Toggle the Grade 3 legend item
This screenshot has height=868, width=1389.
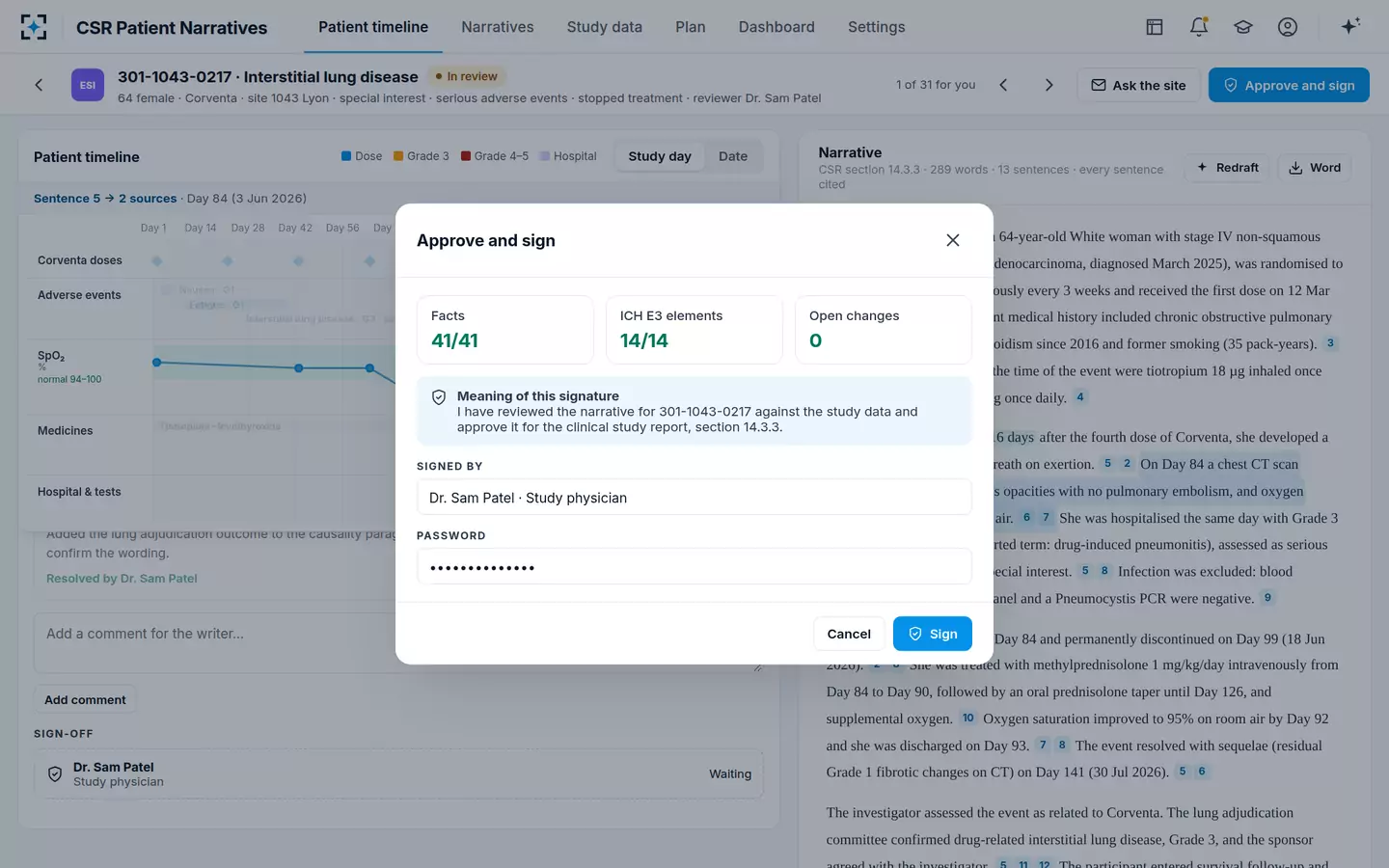click(x=422, y=156)
